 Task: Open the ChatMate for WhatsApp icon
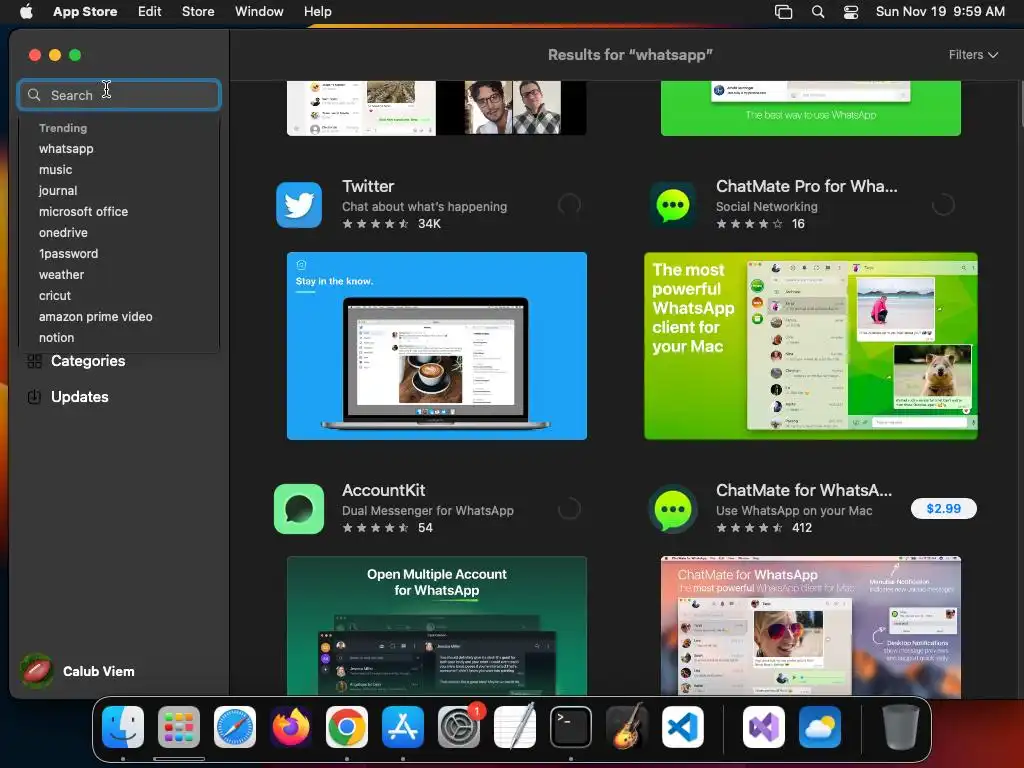point(673,509)
